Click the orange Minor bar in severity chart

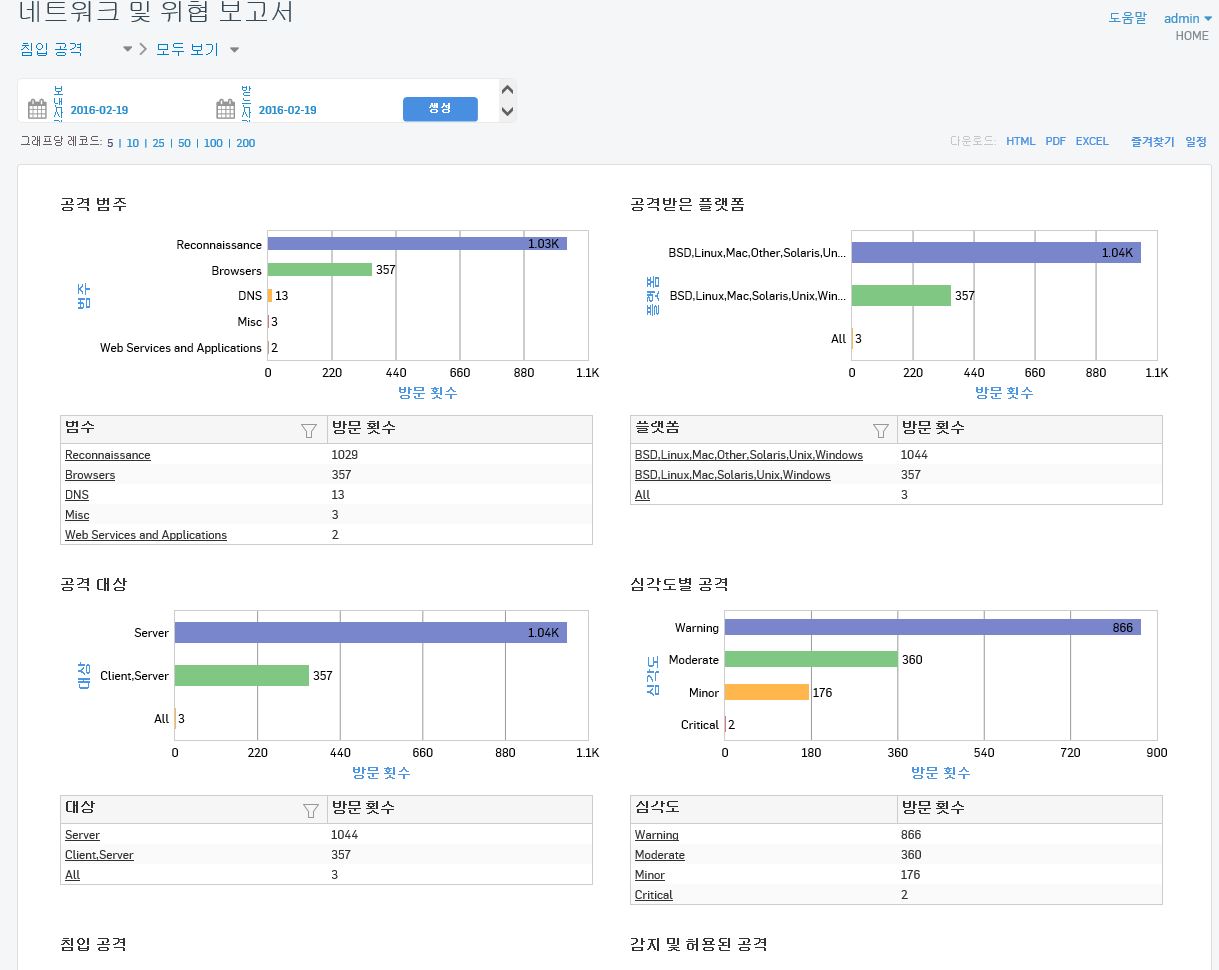(767, 692)
